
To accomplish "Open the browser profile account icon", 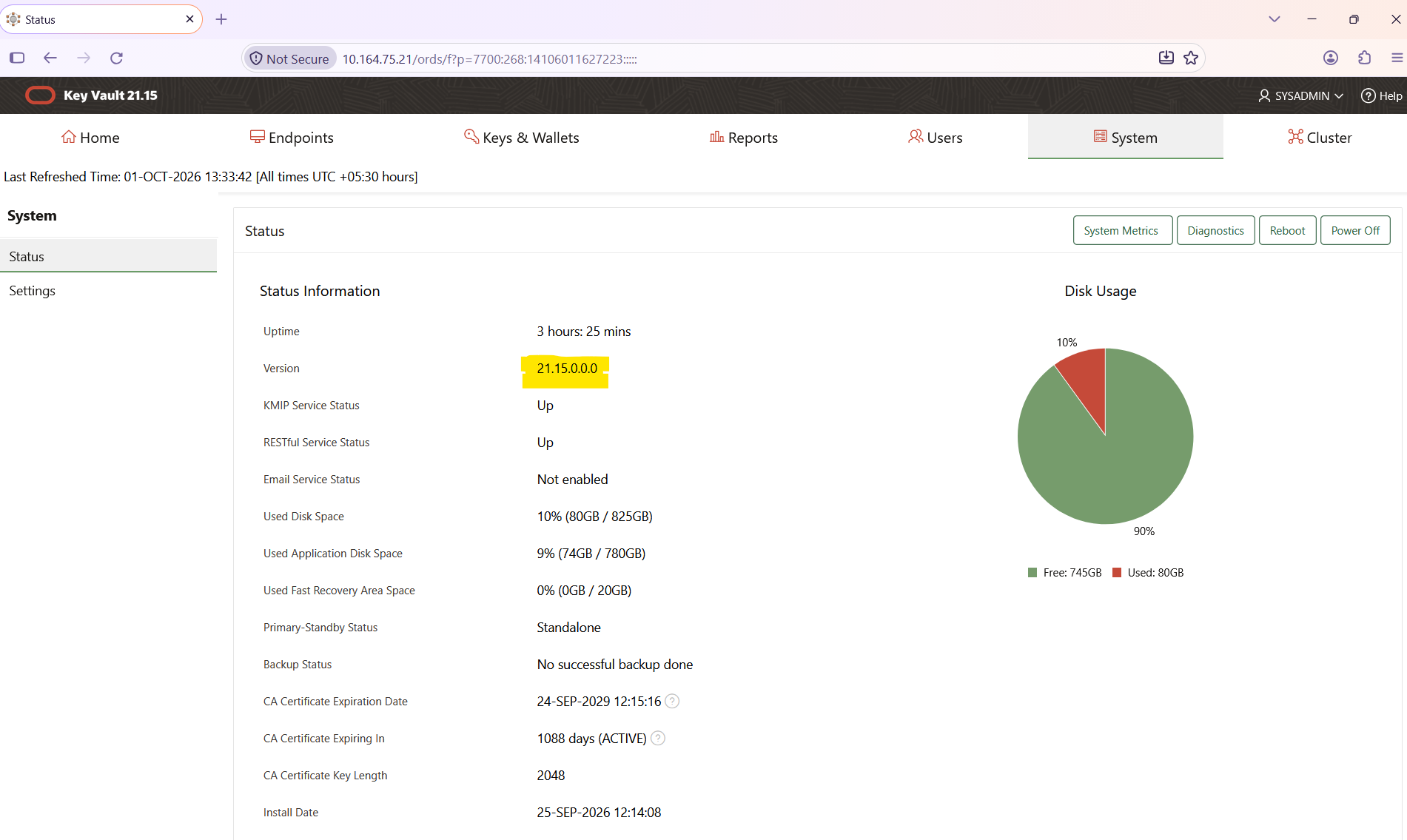I will (1331, 58).
